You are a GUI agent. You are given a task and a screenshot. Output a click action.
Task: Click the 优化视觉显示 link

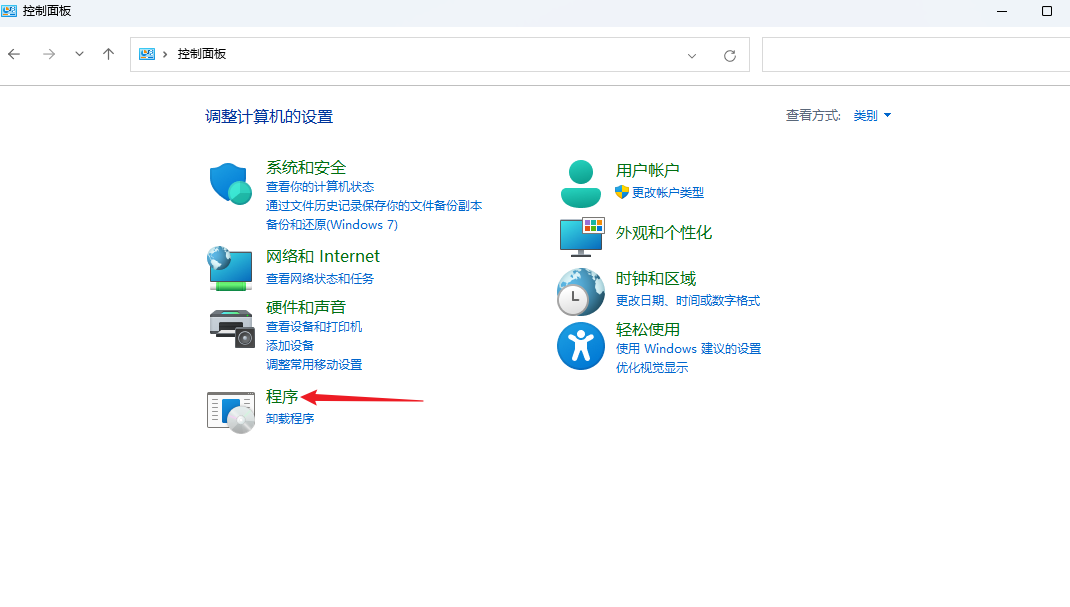click(652, 368)
